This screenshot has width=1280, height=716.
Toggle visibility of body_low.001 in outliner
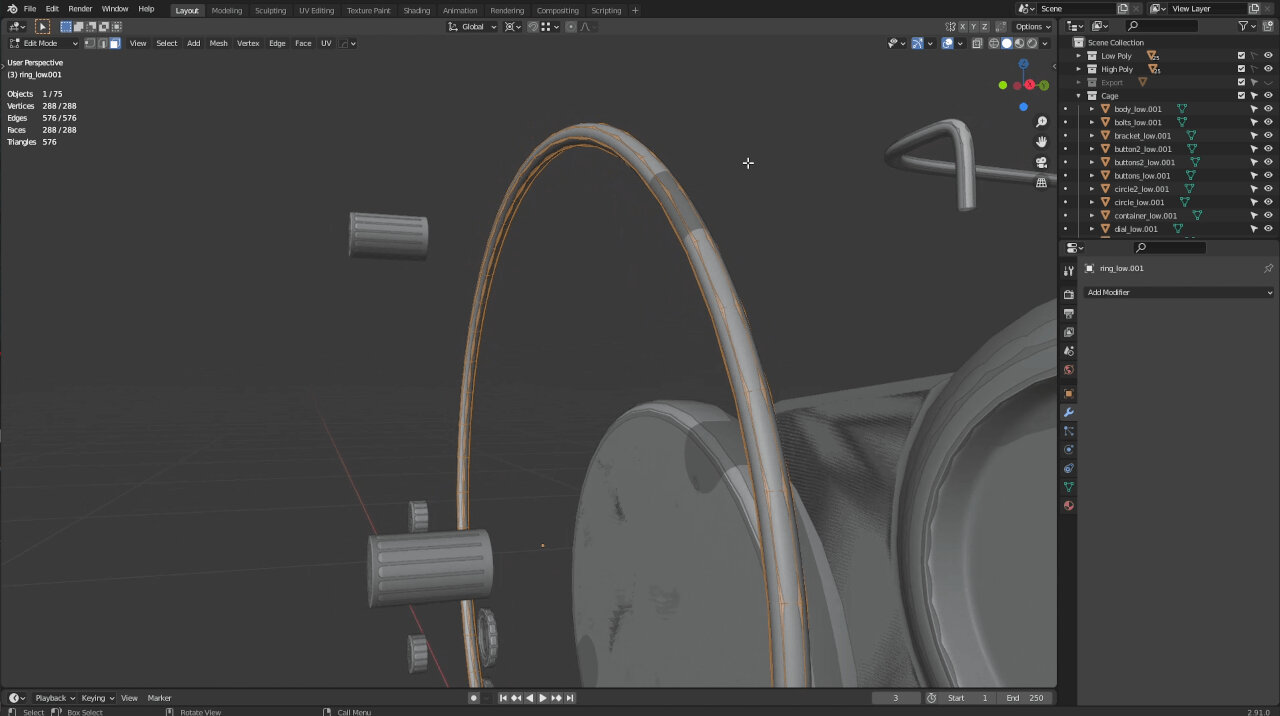click(1268, 109)
